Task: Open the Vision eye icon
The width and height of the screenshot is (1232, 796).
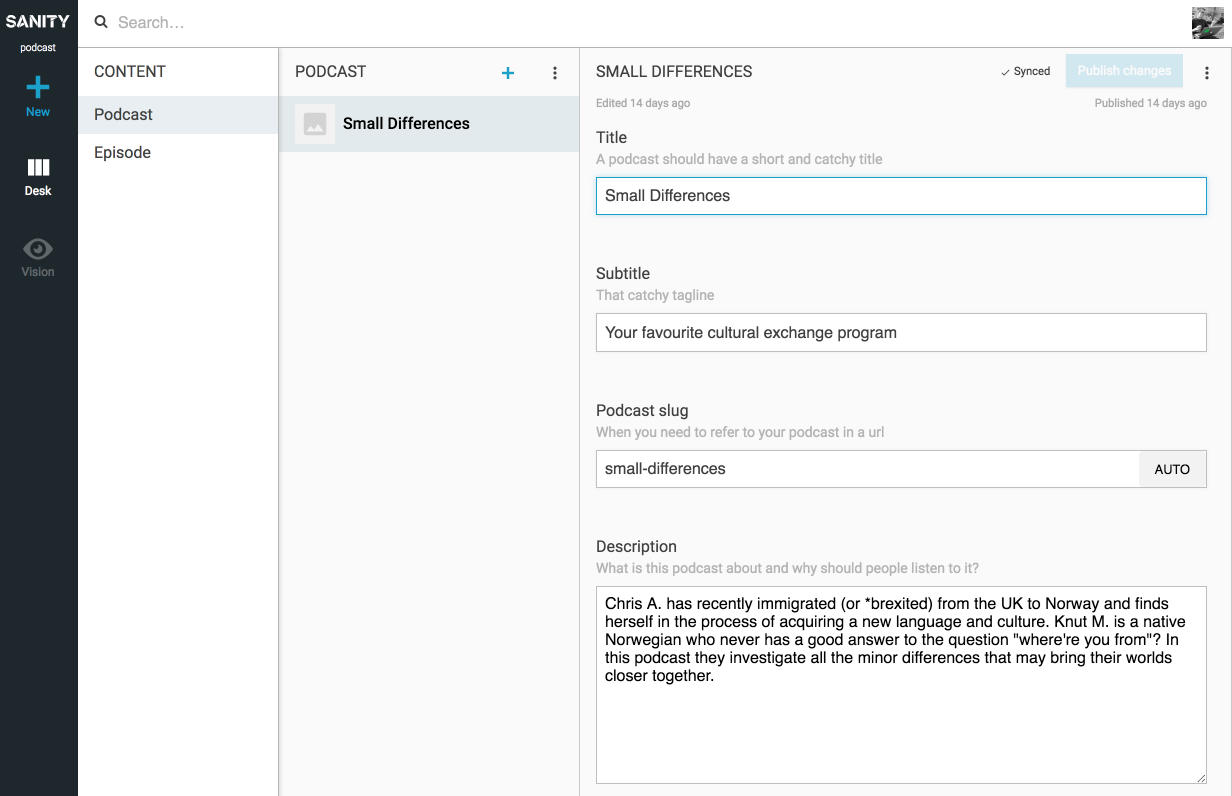Action: coord(38,249)
